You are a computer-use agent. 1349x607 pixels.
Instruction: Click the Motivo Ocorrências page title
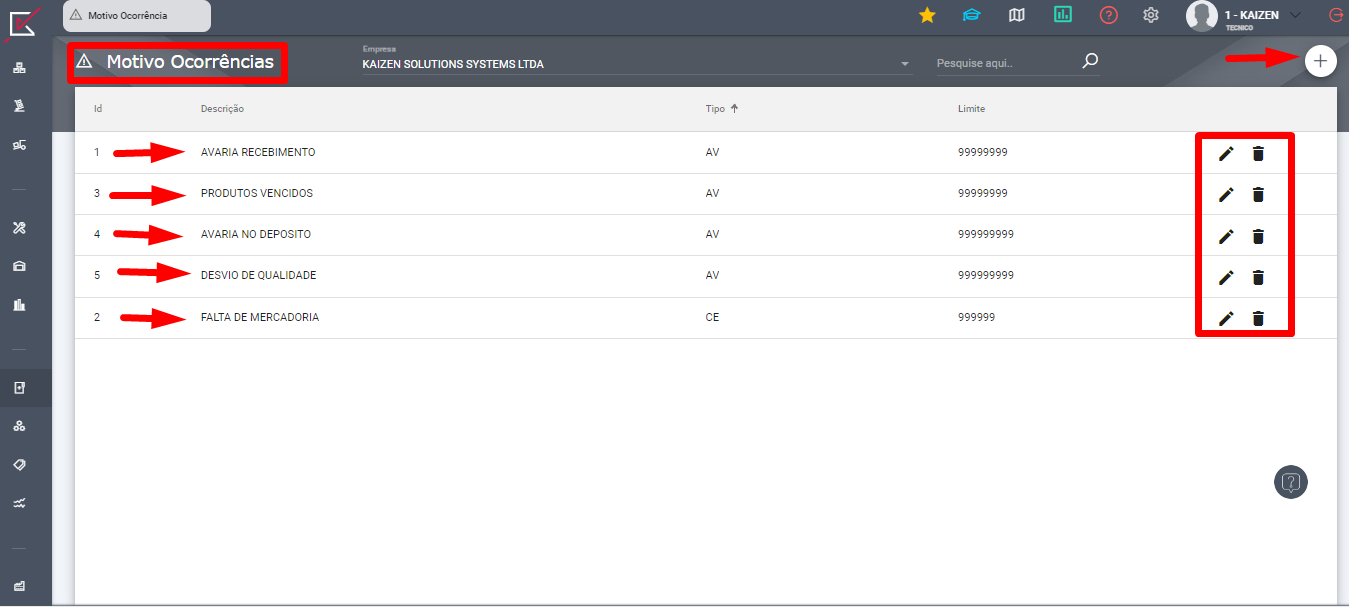pos(190,62)
